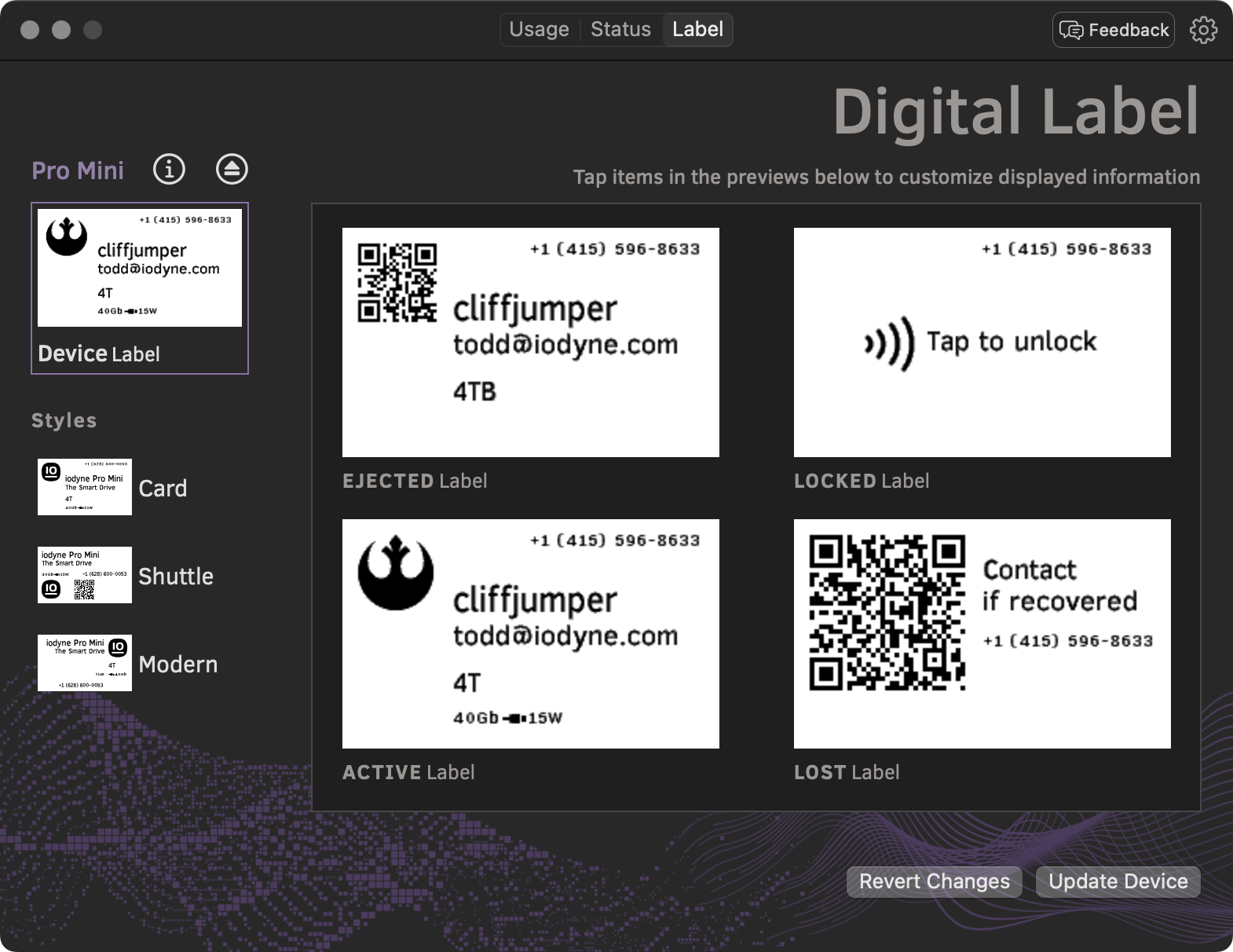Click cliffjumper name on ACTIVE label
Screen dimensions: 1233x952
[536, 601]
